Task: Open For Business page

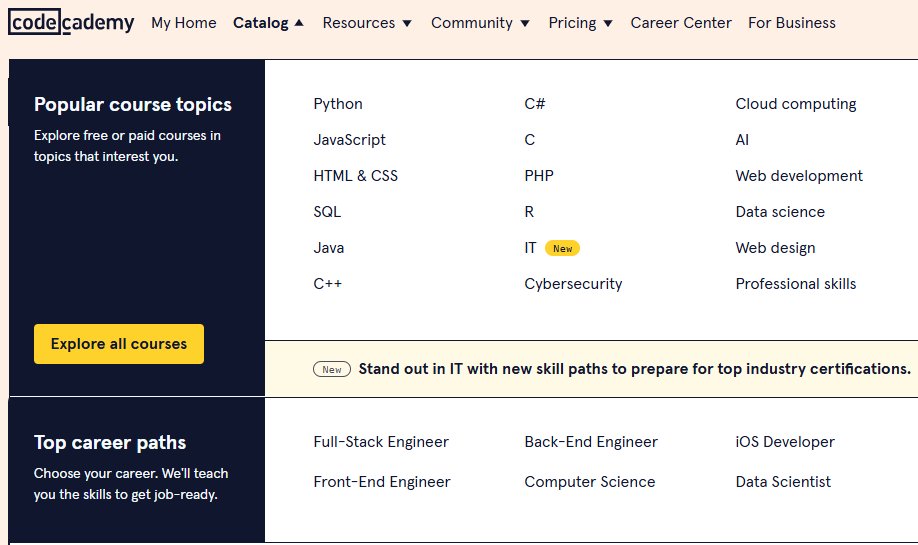Action: pyautogui.click(x=792, y=23)
